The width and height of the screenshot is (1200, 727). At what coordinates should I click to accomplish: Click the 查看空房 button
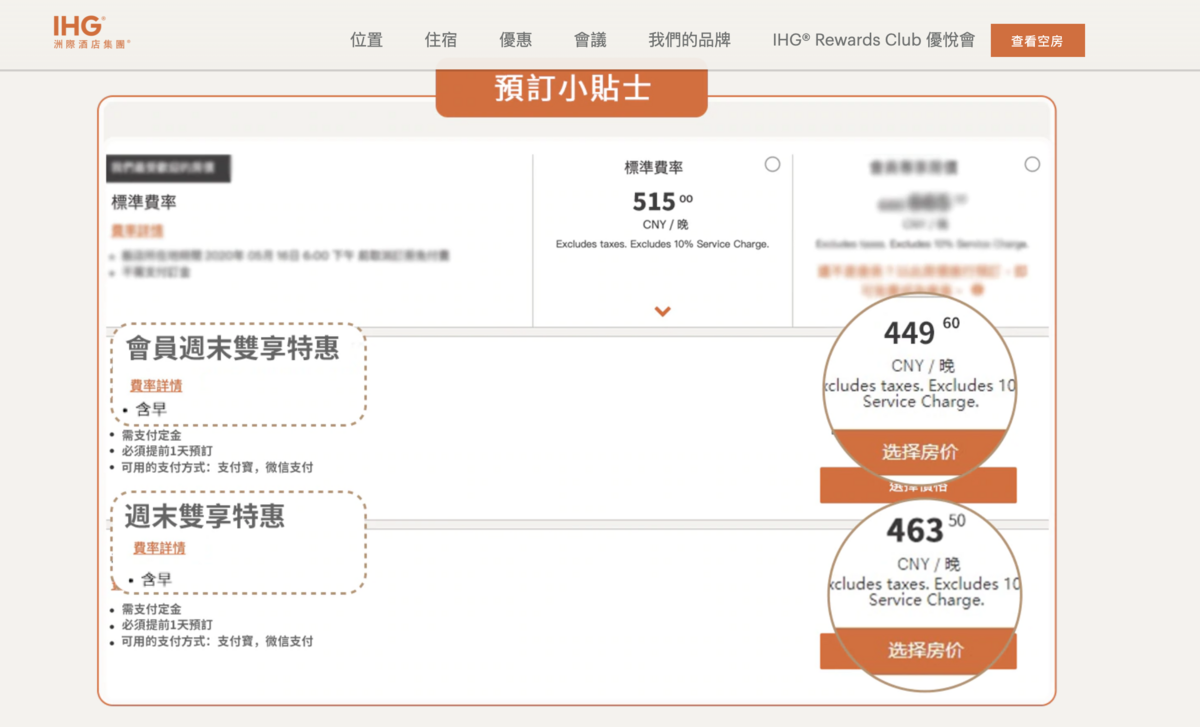(x=1037, y=41)
